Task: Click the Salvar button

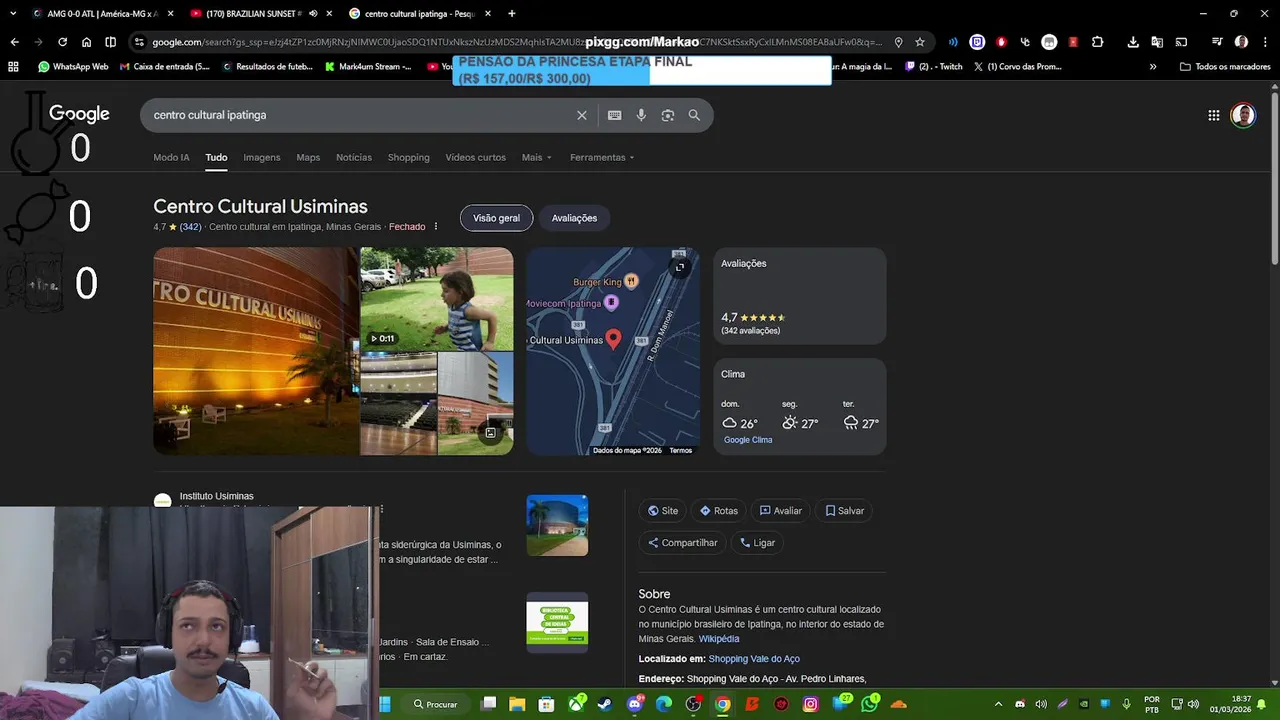Action: [845, 511]
